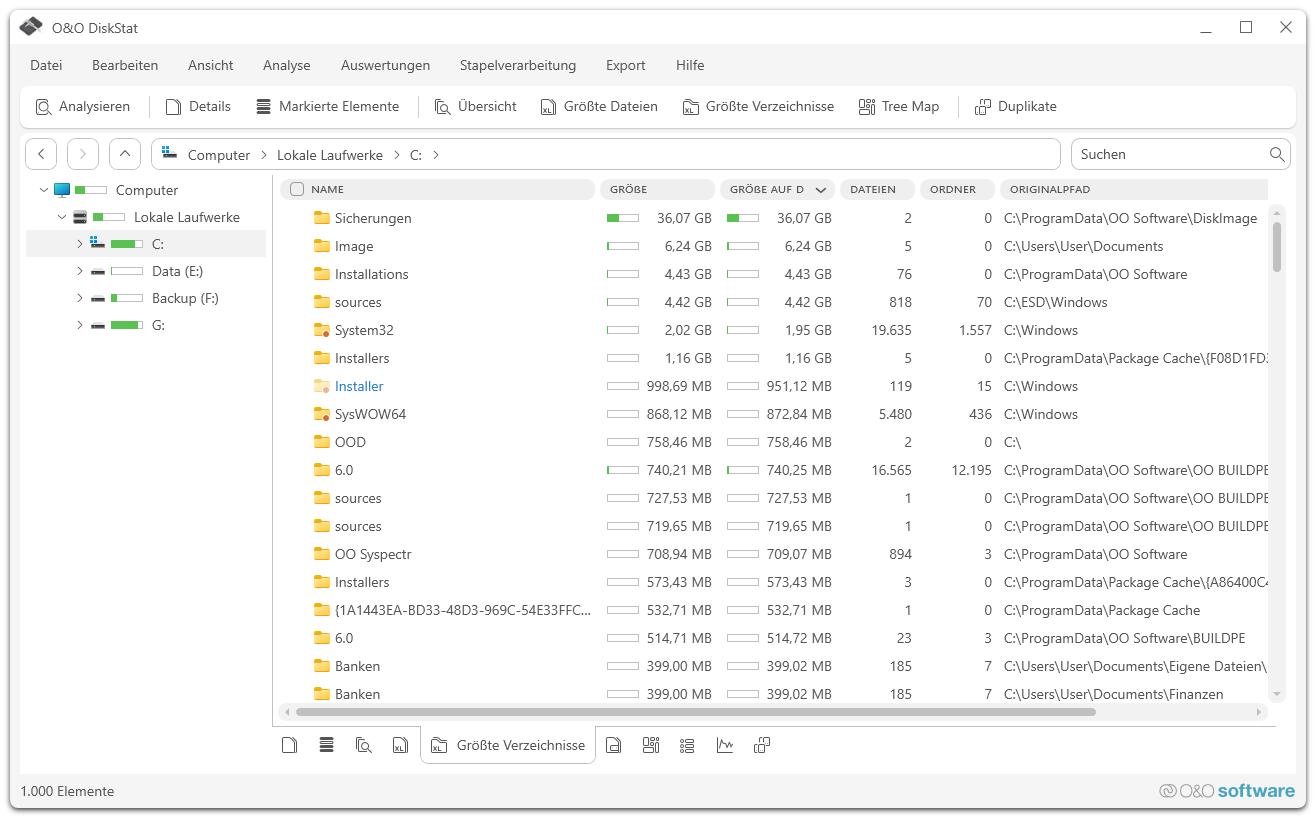Image resolution: width=1316 pixels, height=818 pixels.
Task: Expand the C: drive in the tree
Action: (80, 244)
